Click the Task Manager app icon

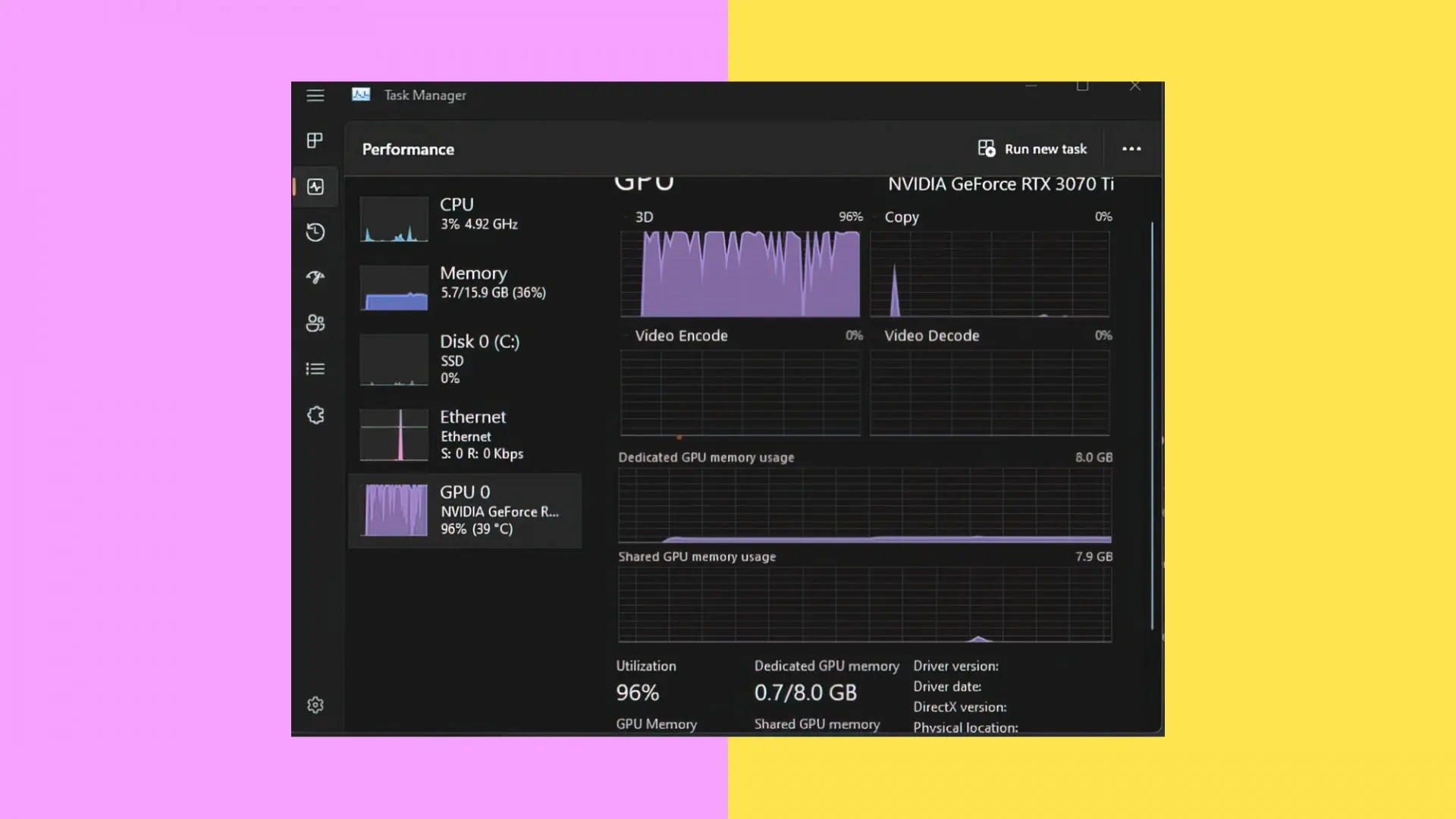coord(361,95)
